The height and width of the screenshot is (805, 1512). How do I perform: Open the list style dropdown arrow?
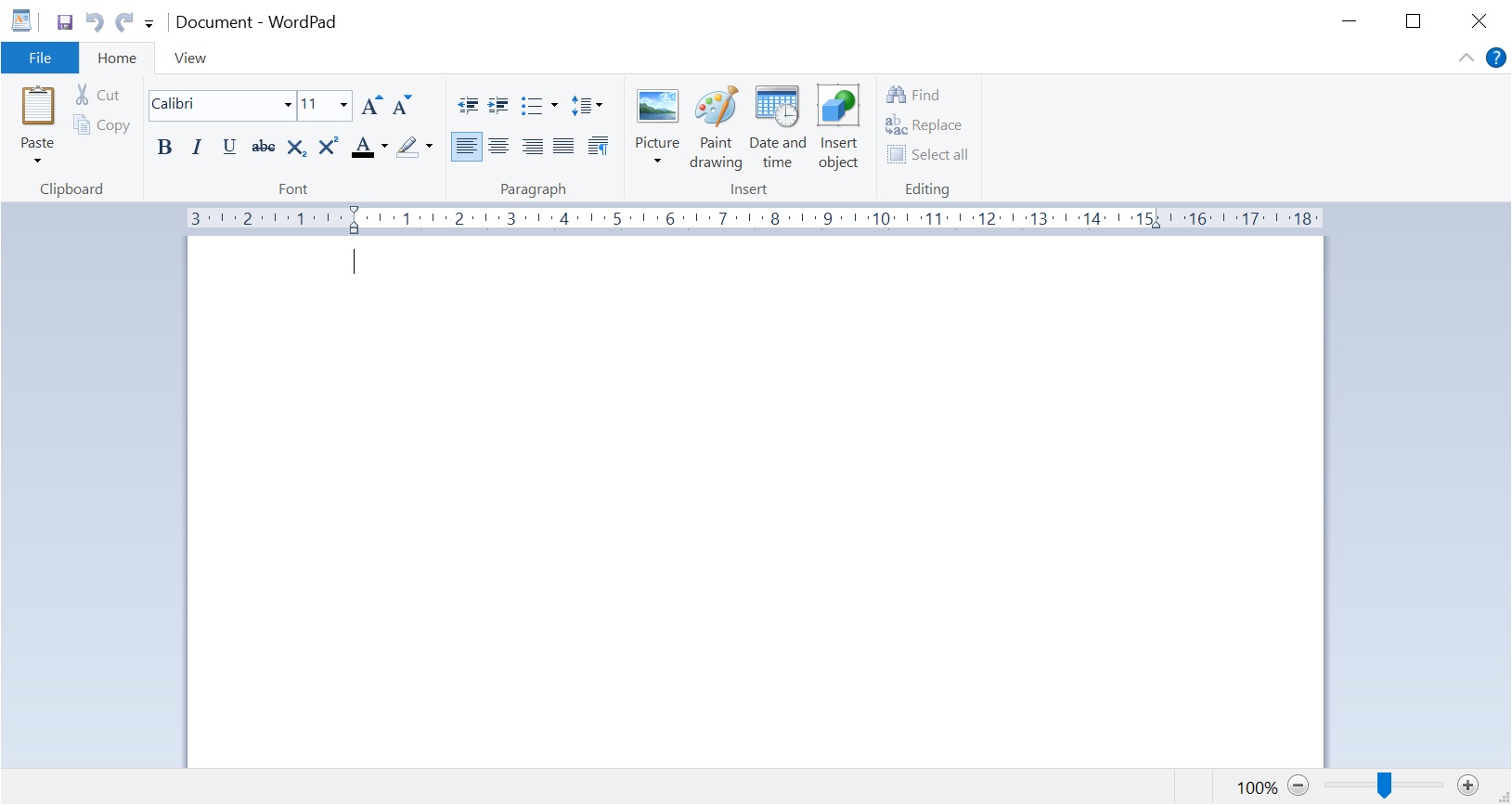click(554, 105)
